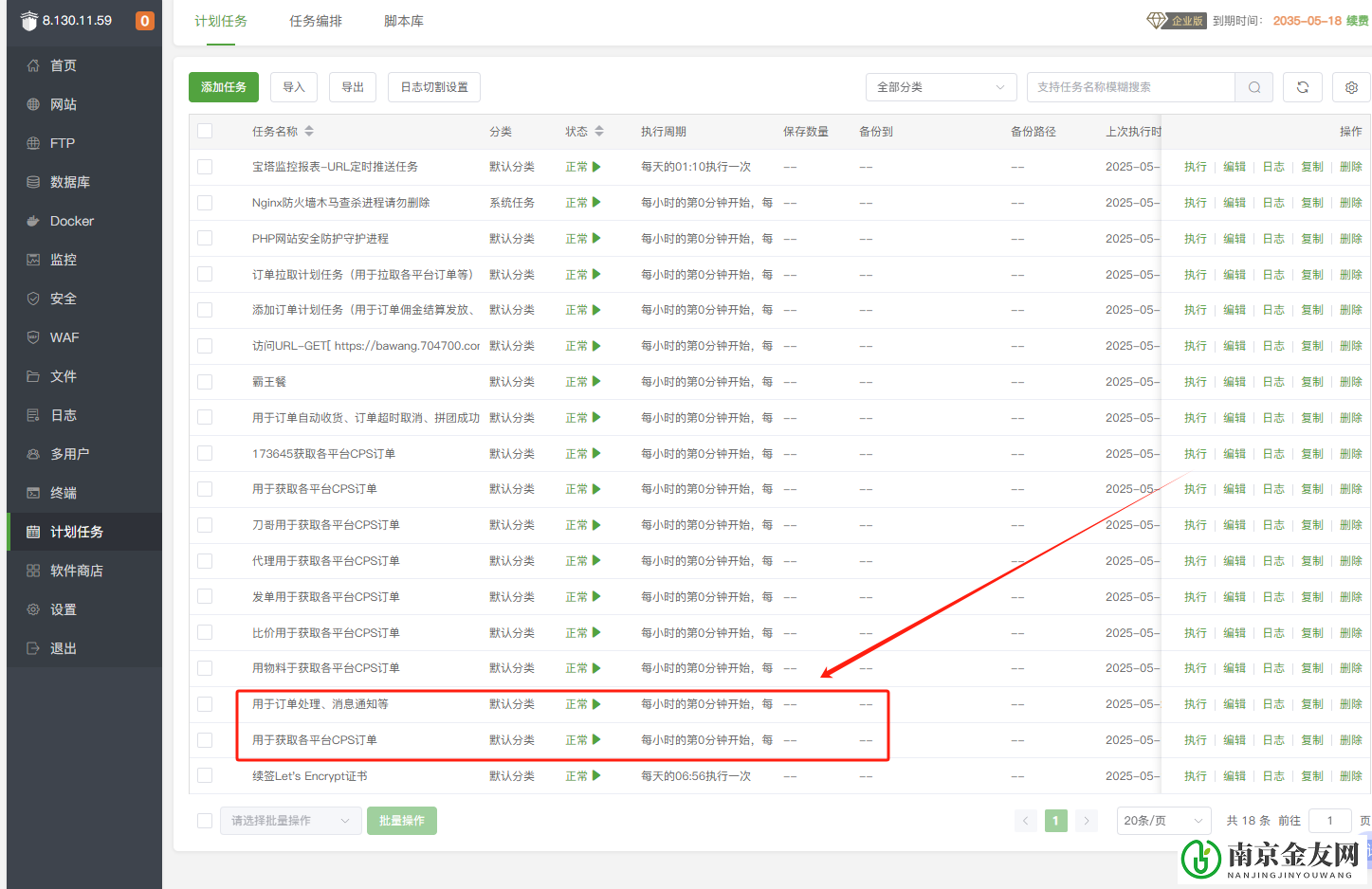Screen dimensions: 1372x889
Task: Switch to the 任务编排 tab
Action: tap(316, 21)
